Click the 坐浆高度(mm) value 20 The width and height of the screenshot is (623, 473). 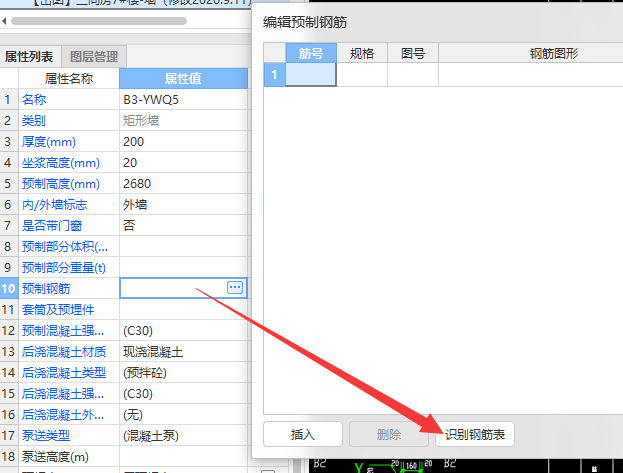click(182, 162)
